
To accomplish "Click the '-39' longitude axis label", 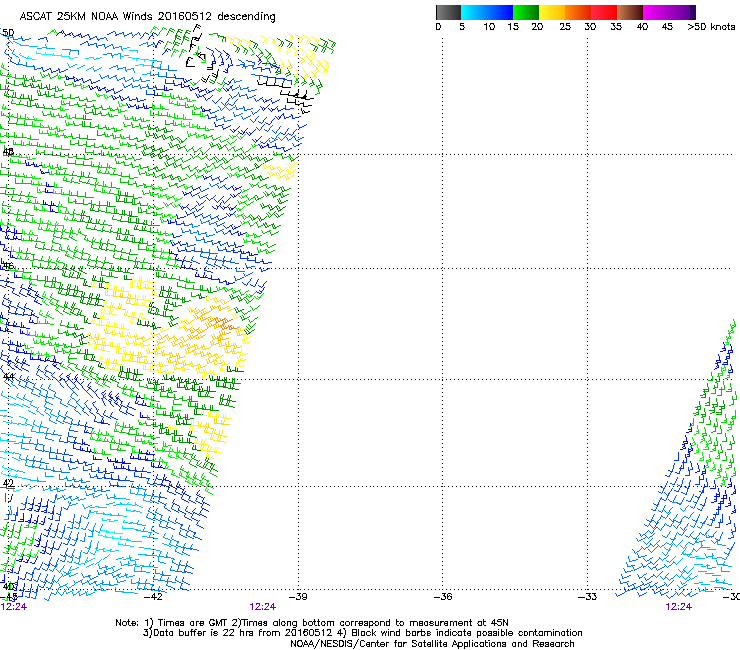I will pyautogui.click(x=298, y=596).
